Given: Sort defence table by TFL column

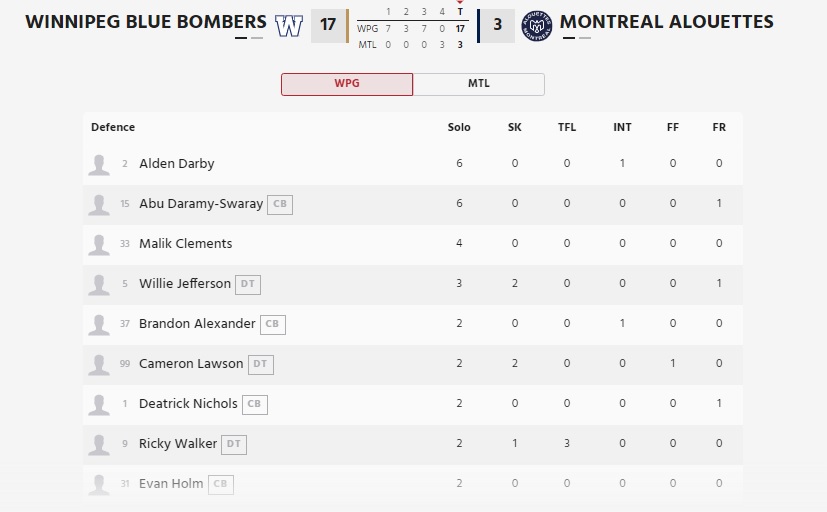Looking at the screenshot, I should [x=567, y=128].
